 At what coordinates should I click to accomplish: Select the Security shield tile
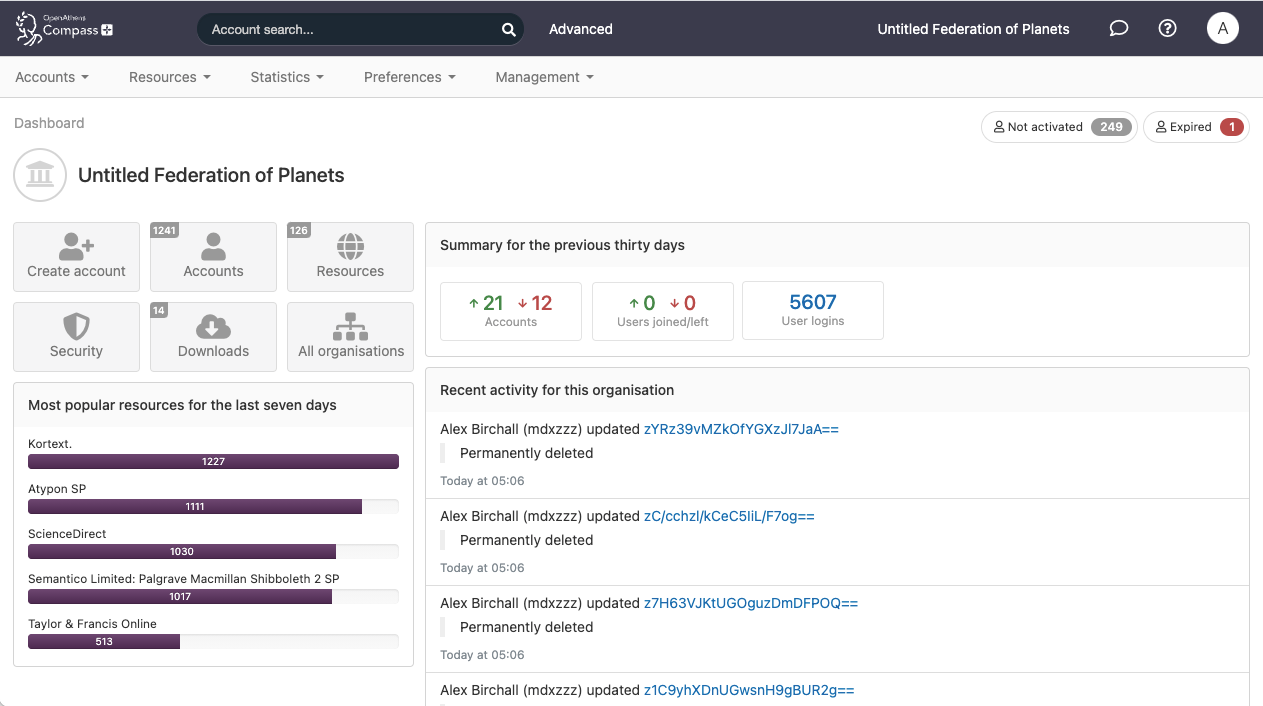pyautogui.click(x=76, y=337)
